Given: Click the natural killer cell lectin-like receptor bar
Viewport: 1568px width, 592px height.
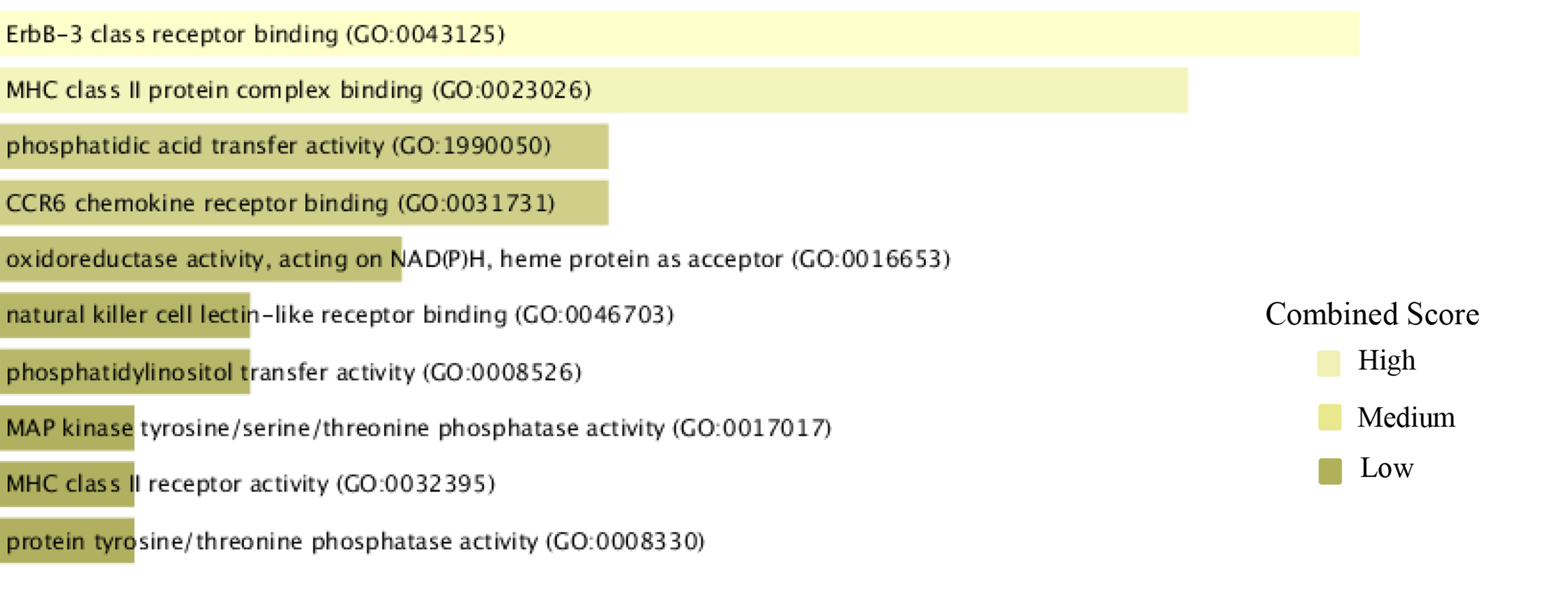Looking at the screenshot, I should click(x=125, y=315).
